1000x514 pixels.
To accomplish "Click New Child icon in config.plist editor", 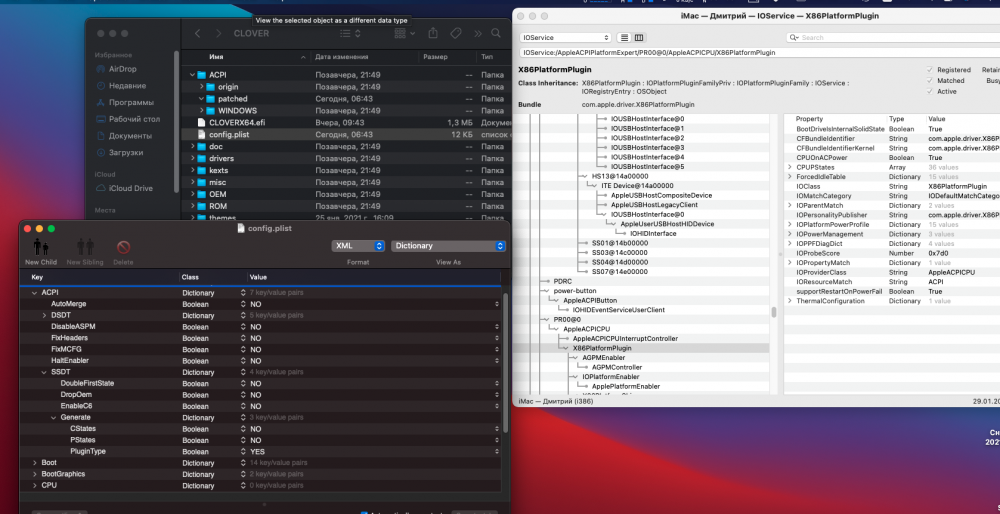I will tap(41, 247).
